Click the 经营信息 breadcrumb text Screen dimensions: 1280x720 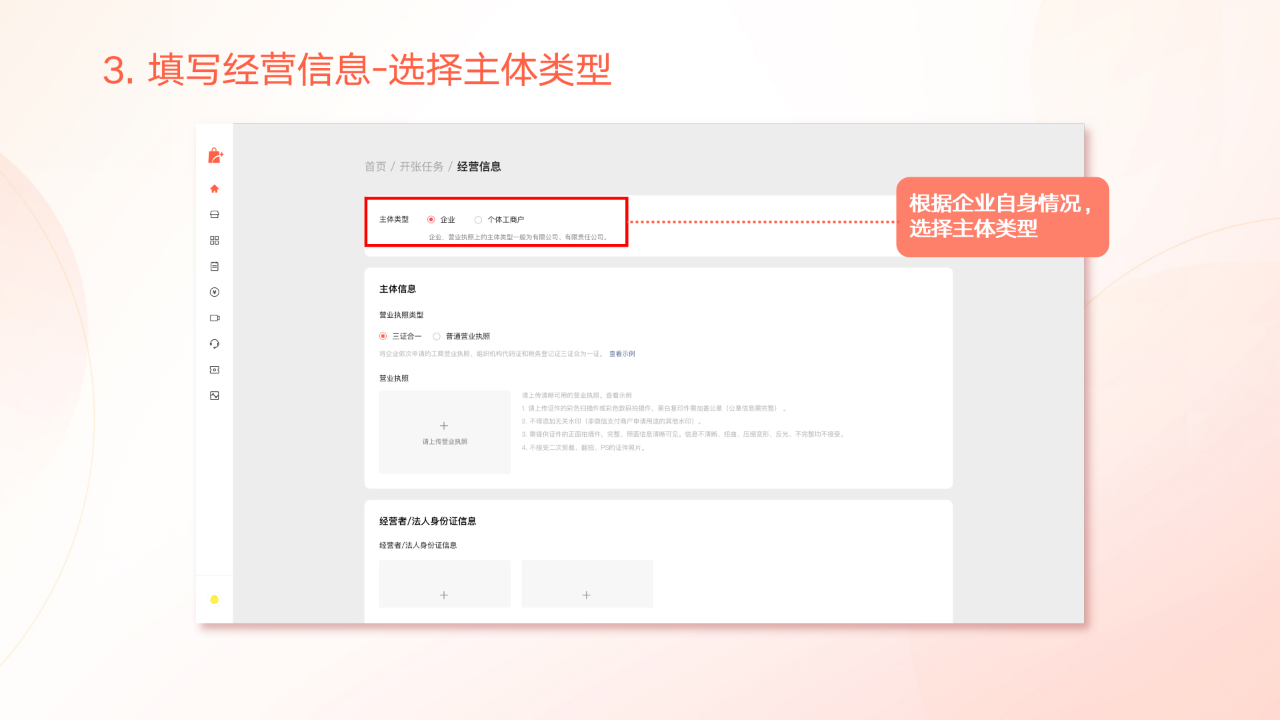pyautogui.click(x=479, y=166)
